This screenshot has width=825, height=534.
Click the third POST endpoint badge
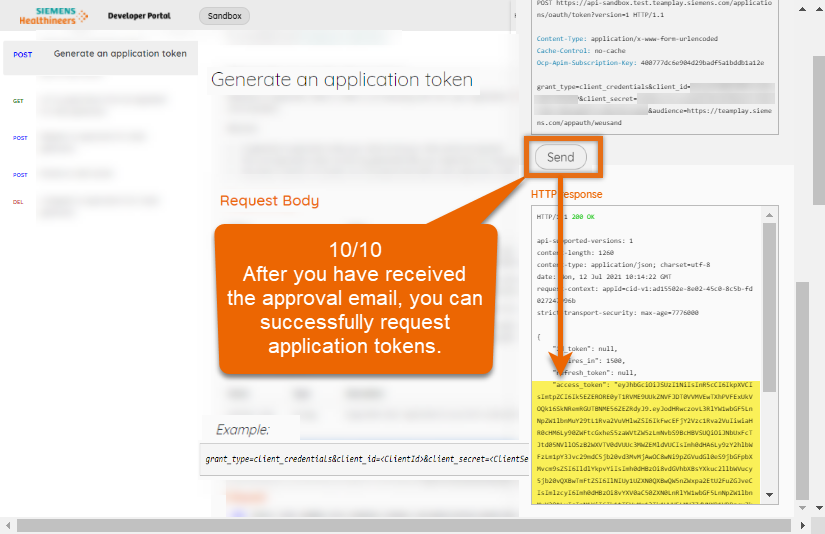(20, 175)
